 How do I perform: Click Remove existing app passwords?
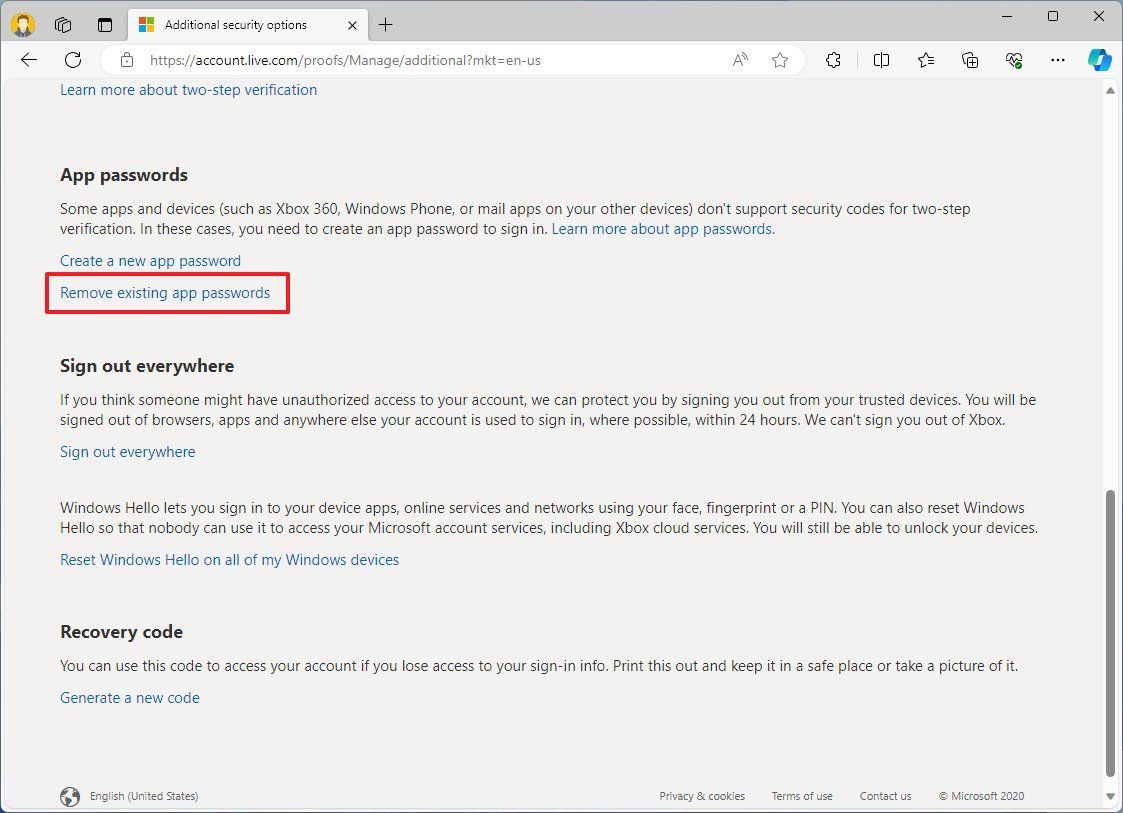pos(165,293)
